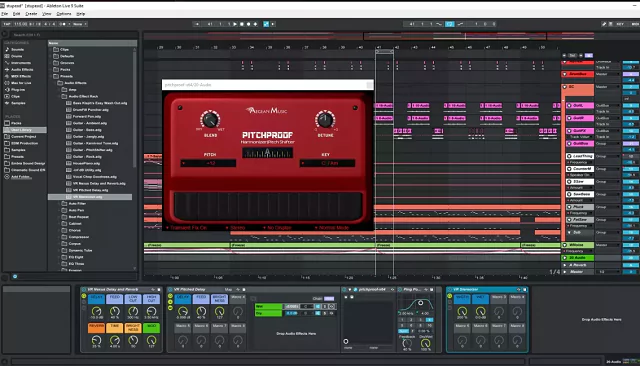Close the pitchproof plugin window
Image resolution: width=640 pixels, height=366 pixels.
click(x=369, y=85)
